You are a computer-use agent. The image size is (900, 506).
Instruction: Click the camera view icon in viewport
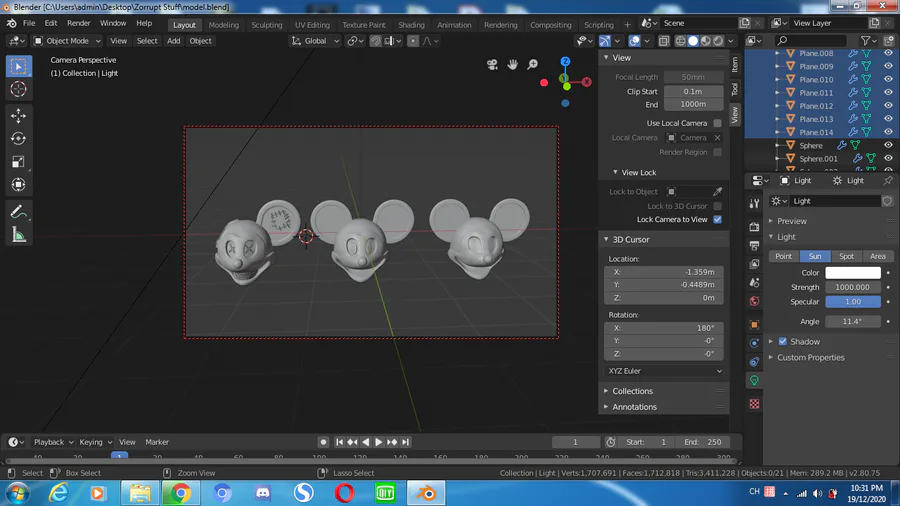pyautogui.click(x=492, y=65)
